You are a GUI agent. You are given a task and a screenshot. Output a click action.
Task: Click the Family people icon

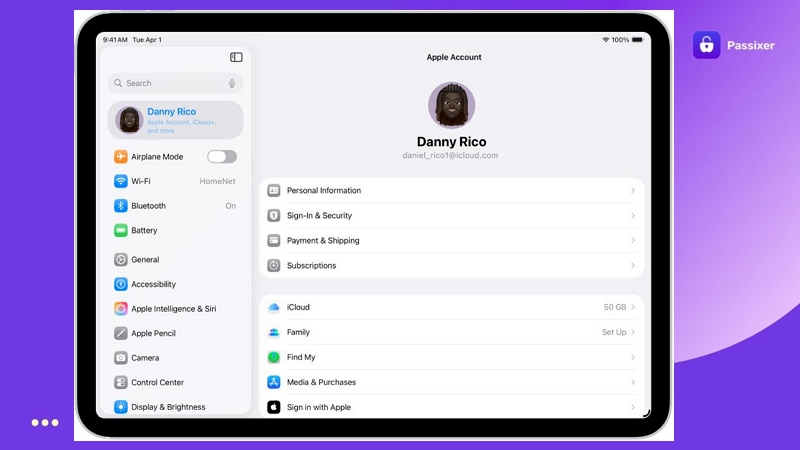[273, 332]
